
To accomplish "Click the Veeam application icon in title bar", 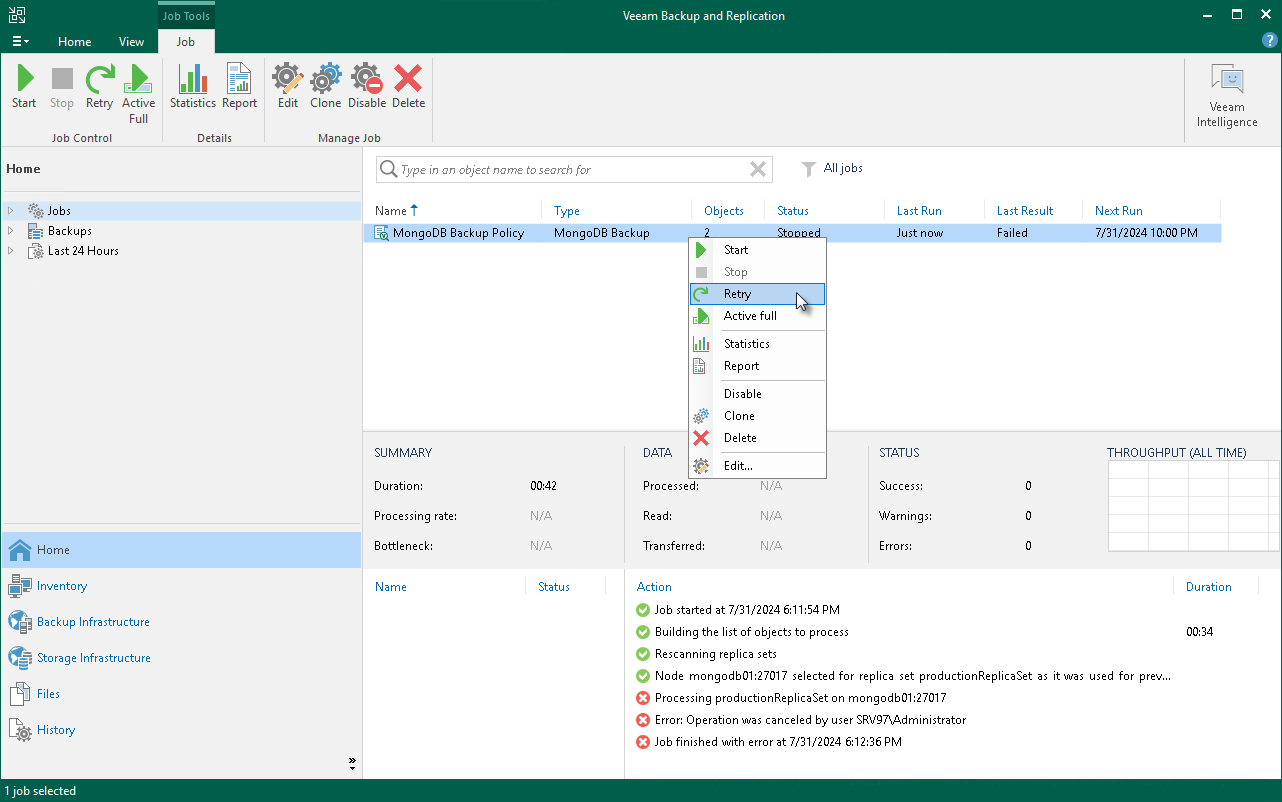I will point(16,15).
